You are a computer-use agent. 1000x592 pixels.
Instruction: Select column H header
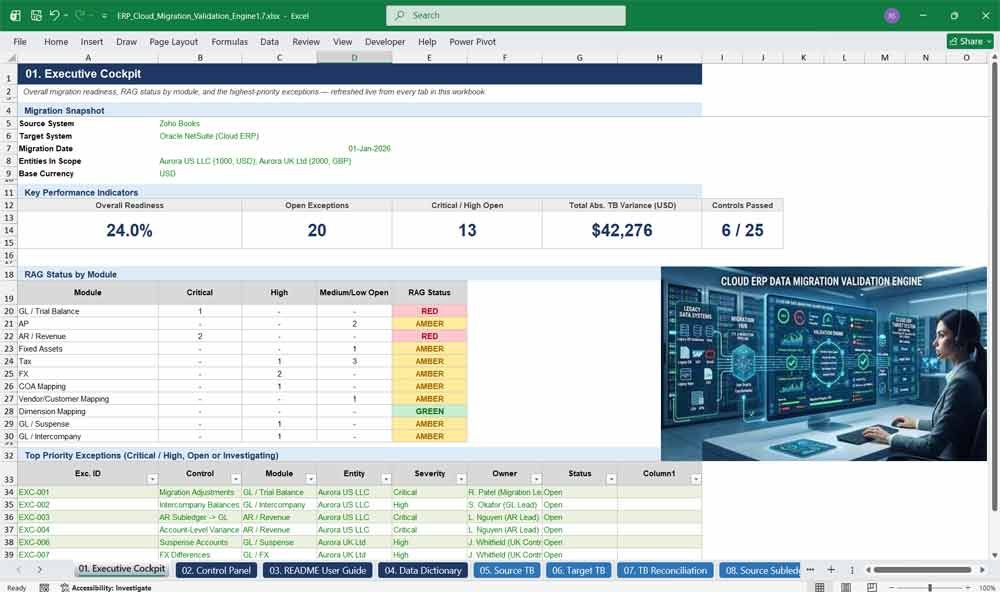659,57
